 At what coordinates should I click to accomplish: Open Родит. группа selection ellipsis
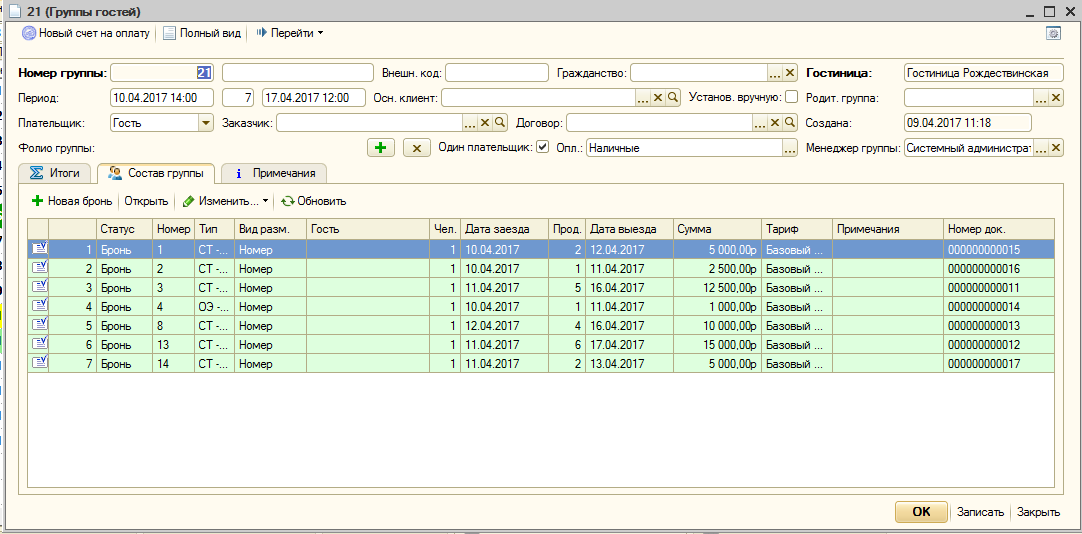(x=1041, y=98)
